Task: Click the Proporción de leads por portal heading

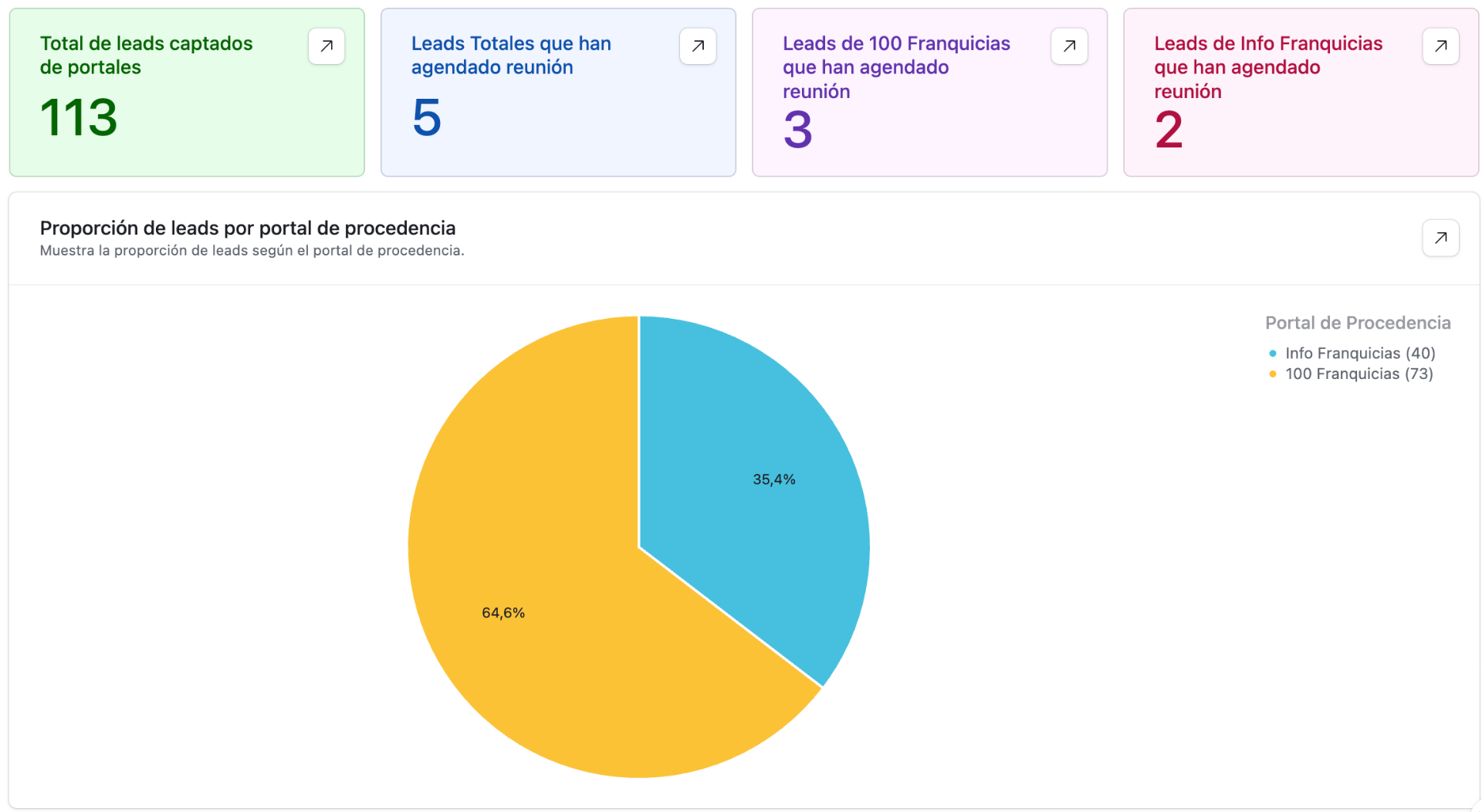Action: [x=248, y=228]
